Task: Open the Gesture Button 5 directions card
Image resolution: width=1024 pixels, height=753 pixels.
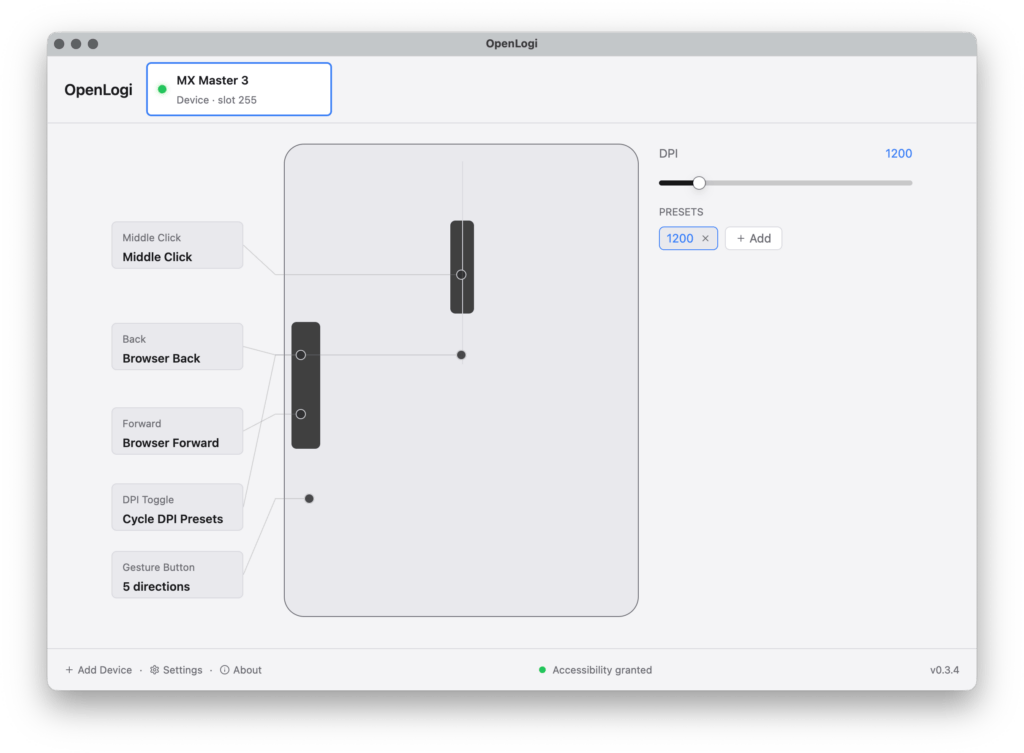Action: click(178, 575)
